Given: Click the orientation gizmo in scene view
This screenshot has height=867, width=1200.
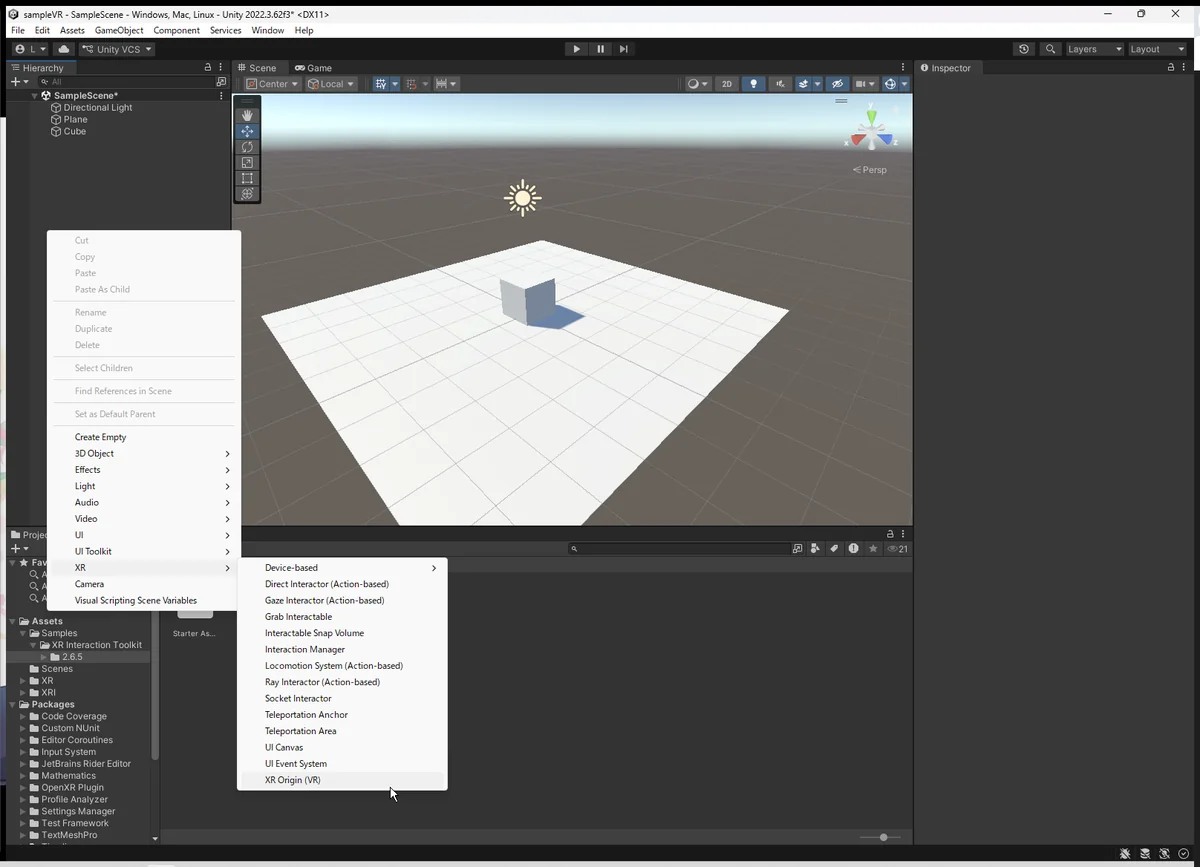Looking at the screenshot, I should (x=872, y=130).
